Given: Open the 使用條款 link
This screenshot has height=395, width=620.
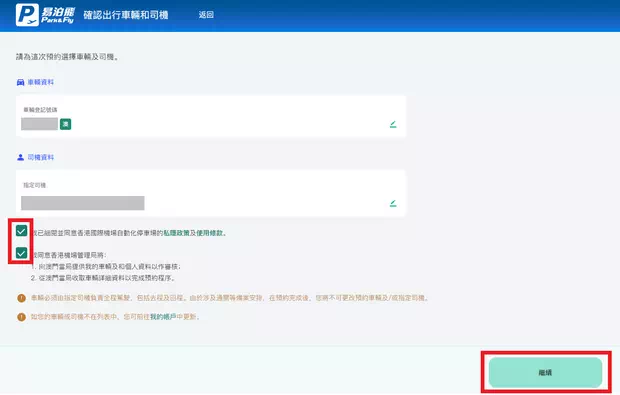Looking at the screenshot, I should (210, 233).
